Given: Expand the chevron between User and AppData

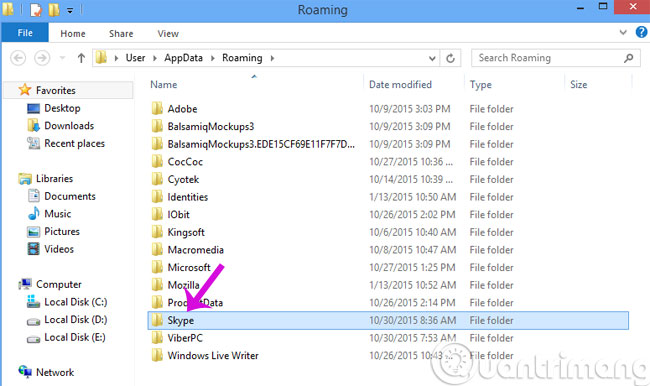Looking at the screenshot, I should [155, 58].
